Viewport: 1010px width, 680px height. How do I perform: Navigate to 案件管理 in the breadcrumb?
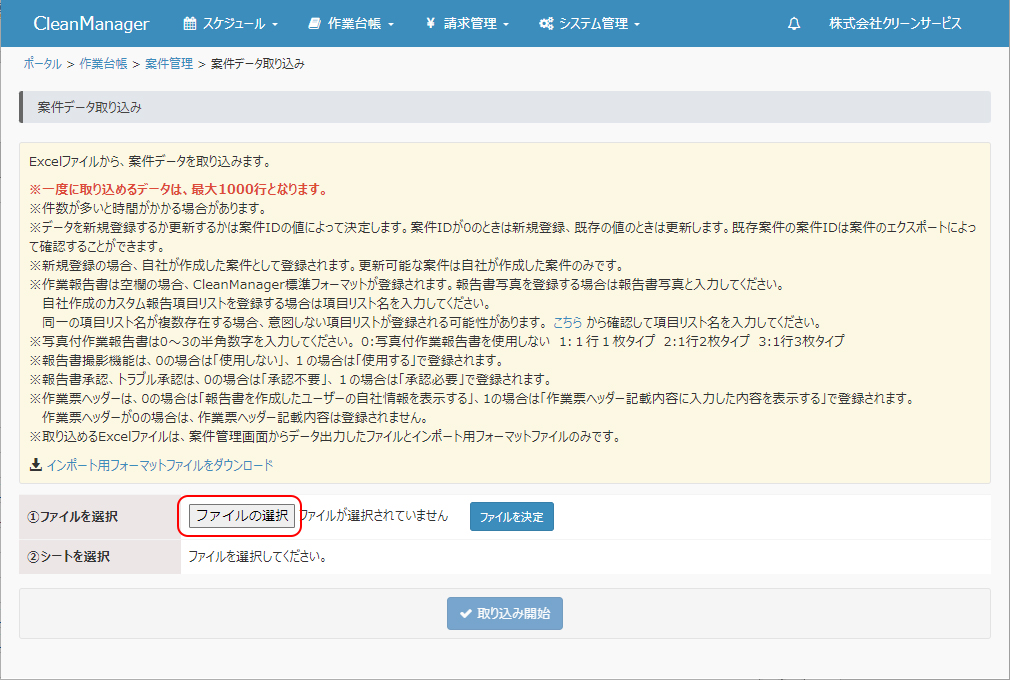[x=169, y=63]
